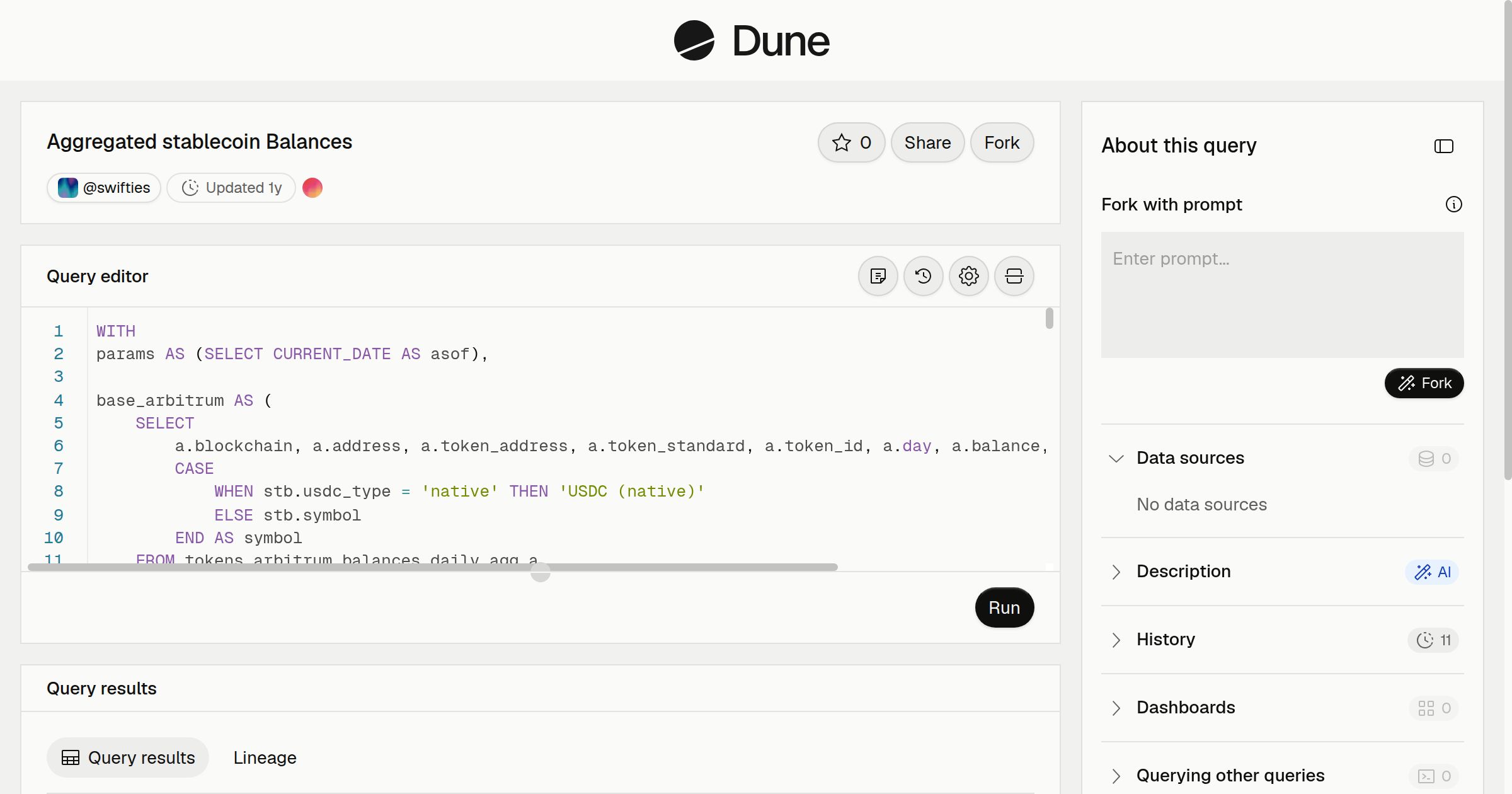Click END AS symbol on line 10
This screenshot has height=794, width=1512.
(x=238, y=538)
